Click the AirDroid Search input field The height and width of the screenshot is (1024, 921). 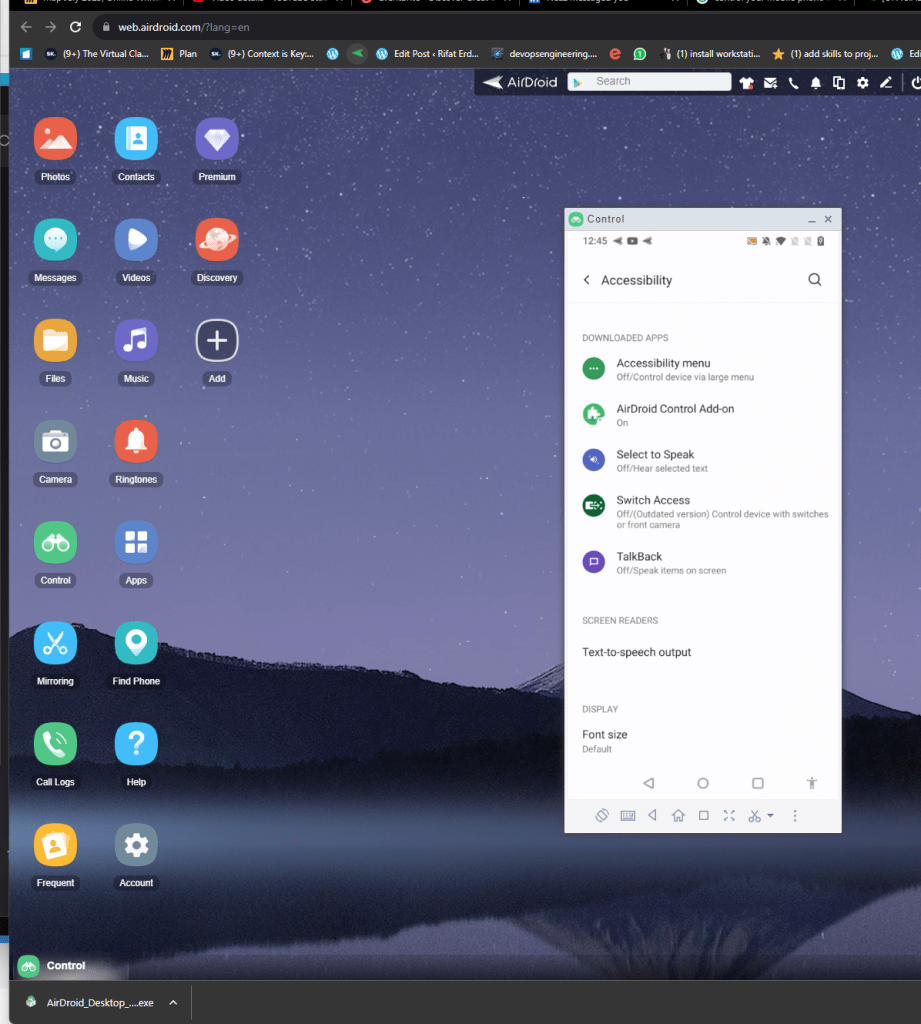[x=649, y=82]
